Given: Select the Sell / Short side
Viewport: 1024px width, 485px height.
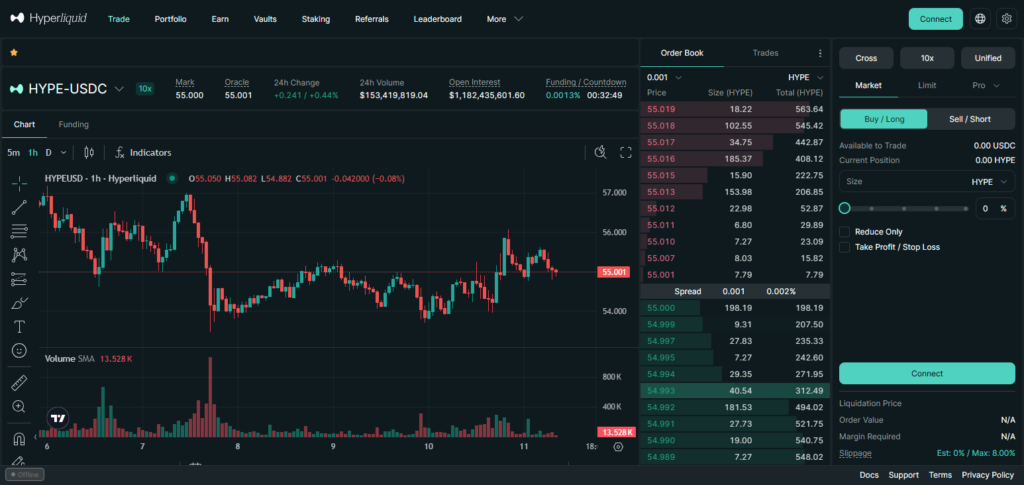Looking at the screenshot, I should [970, 119].
